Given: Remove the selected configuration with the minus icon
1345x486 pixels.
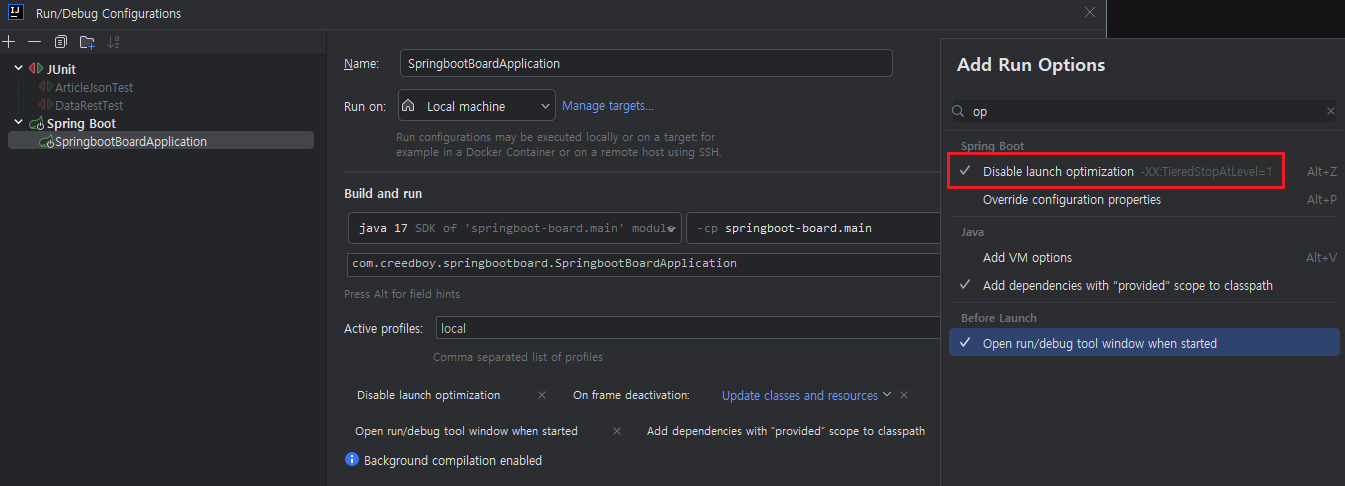Looking at the screenshot, I should click(x=35, y=42).
